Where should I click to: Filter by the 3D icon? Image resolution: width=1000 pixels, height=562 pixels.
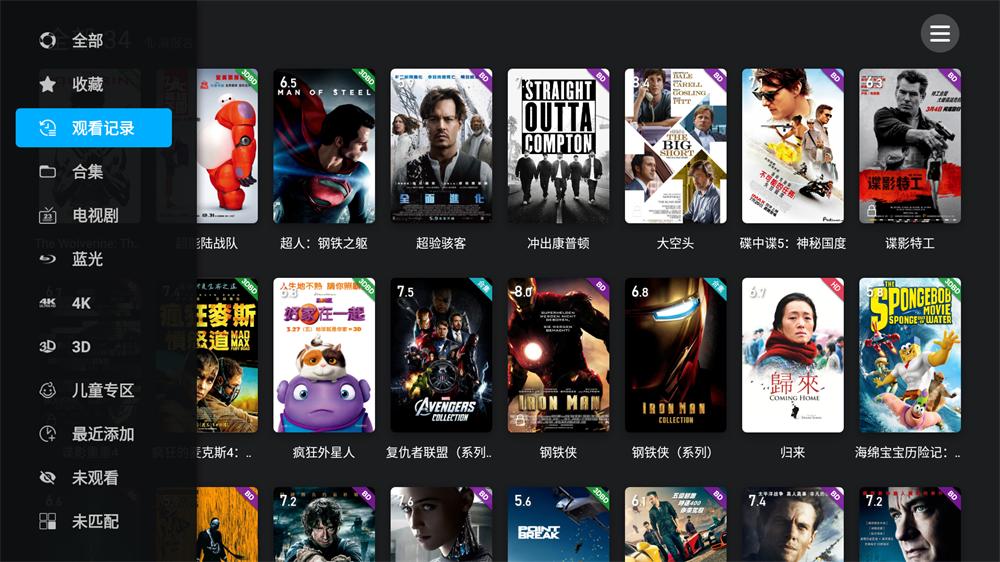pos(48,346)
